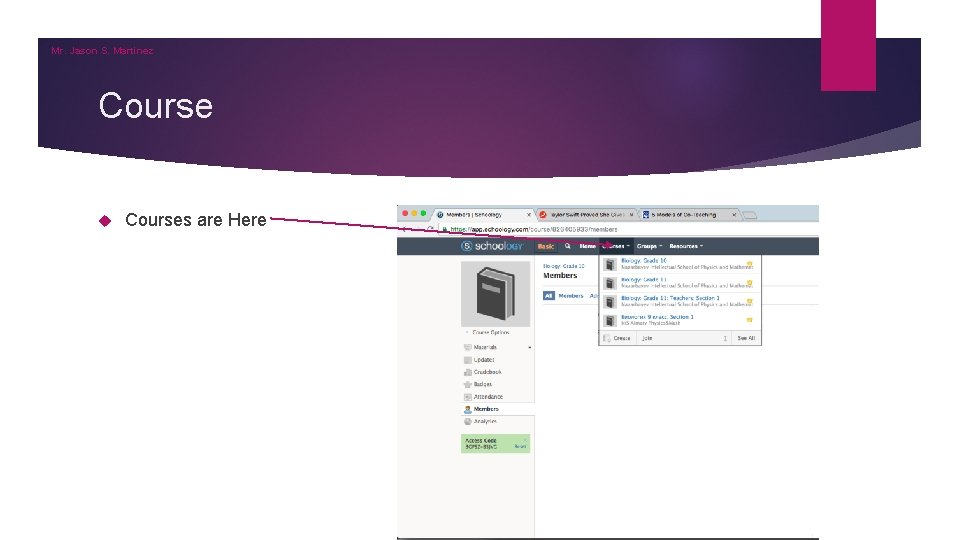Screen dimensions: 960x540
Task: Click the yellow badge on Biology: Grade 10 row
Action: tap(749, 264)
